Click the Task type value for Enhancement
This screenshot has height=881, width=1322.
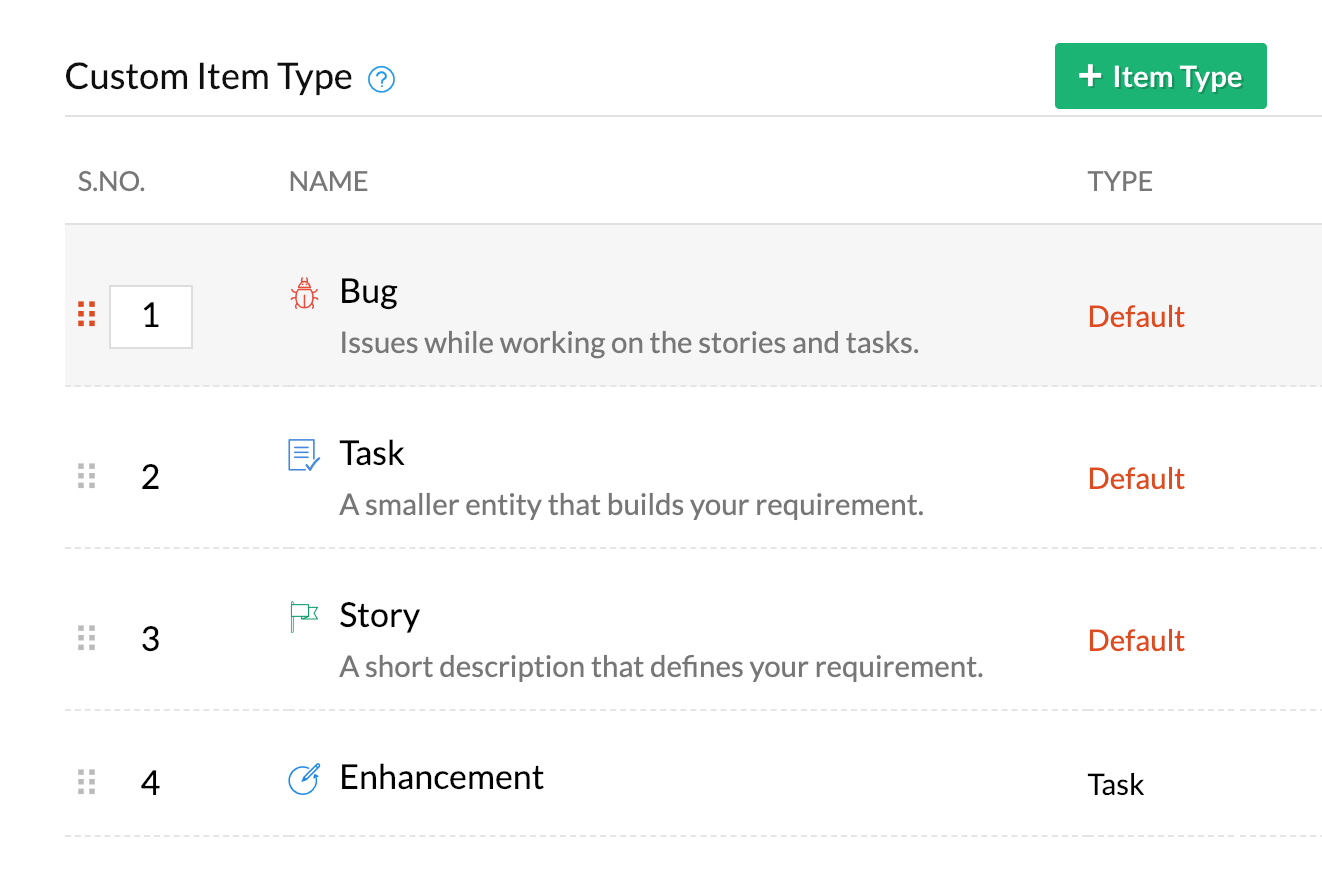tap(1116, 785)
